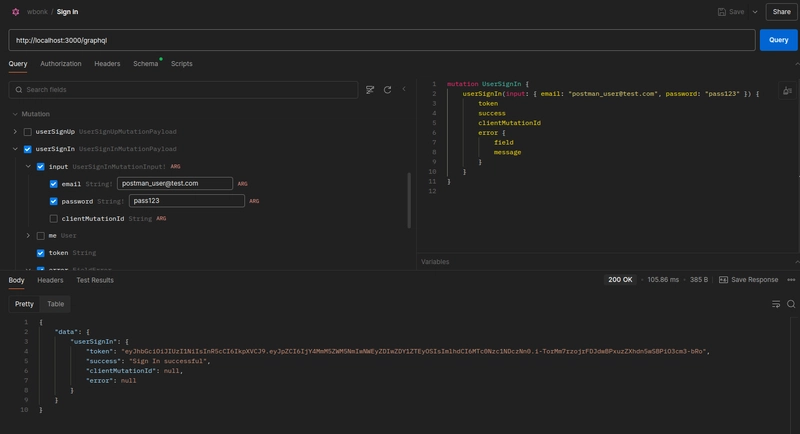Click the 105.86 ms response time
Viewport: 800px width, 434px height.
[663, 279]
